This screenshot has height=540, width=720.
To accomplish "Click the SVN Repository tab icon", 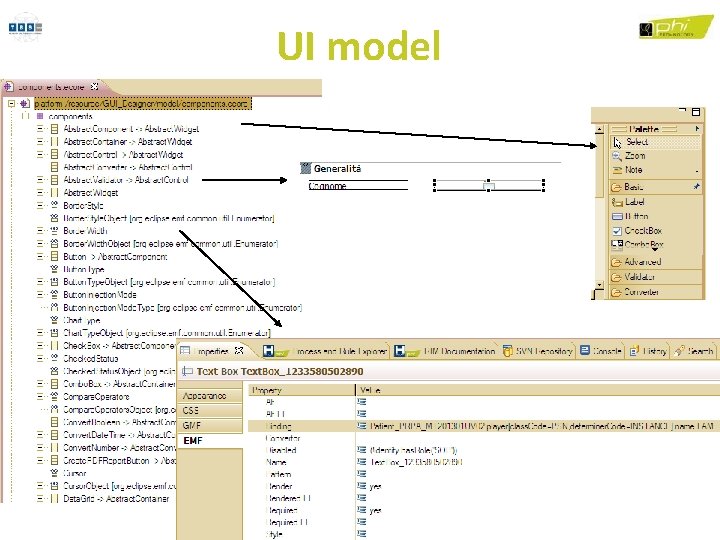I will (507, 351).
